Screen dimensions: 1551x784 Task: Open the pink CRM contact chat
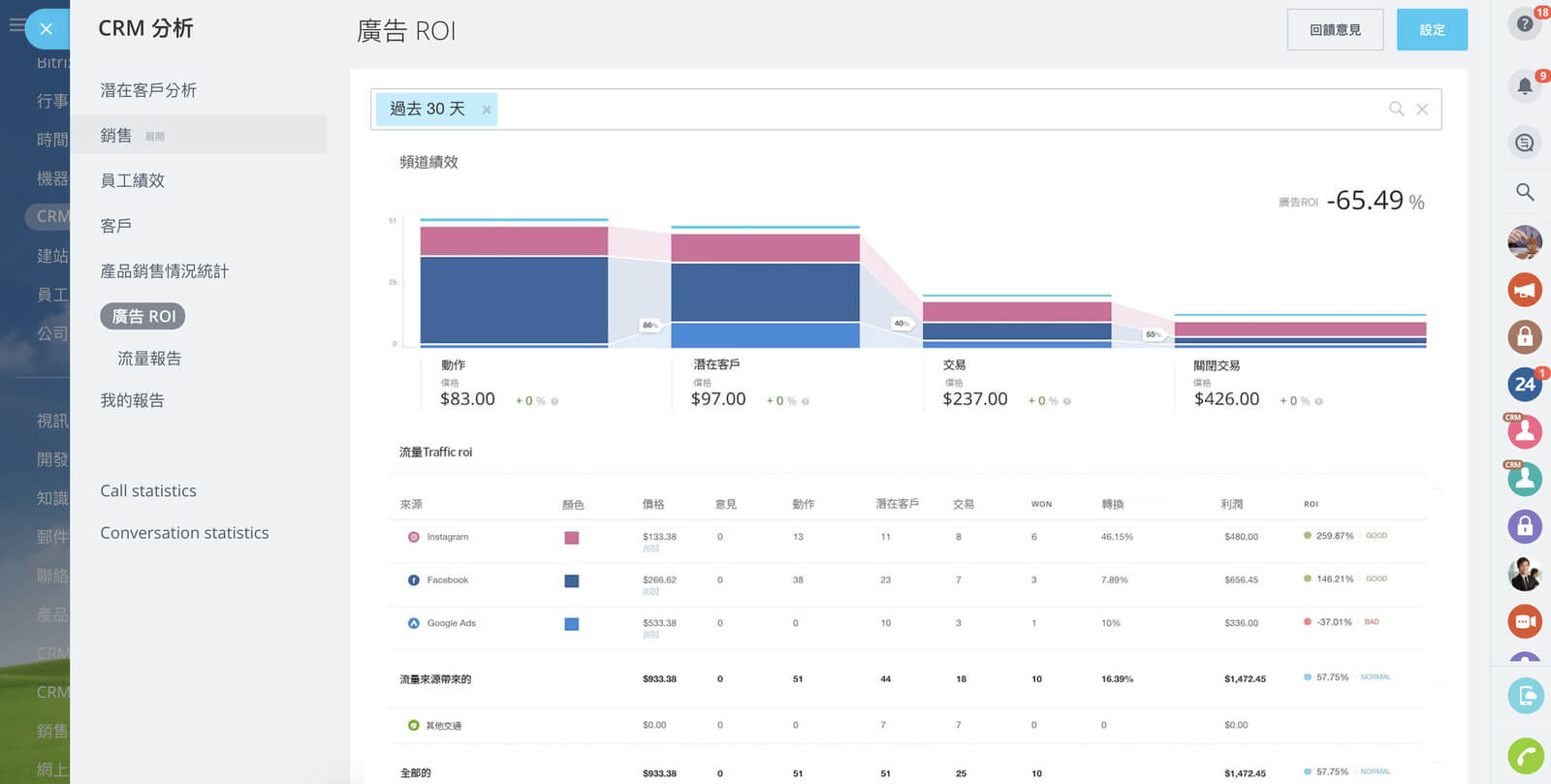click(1525, 431)
